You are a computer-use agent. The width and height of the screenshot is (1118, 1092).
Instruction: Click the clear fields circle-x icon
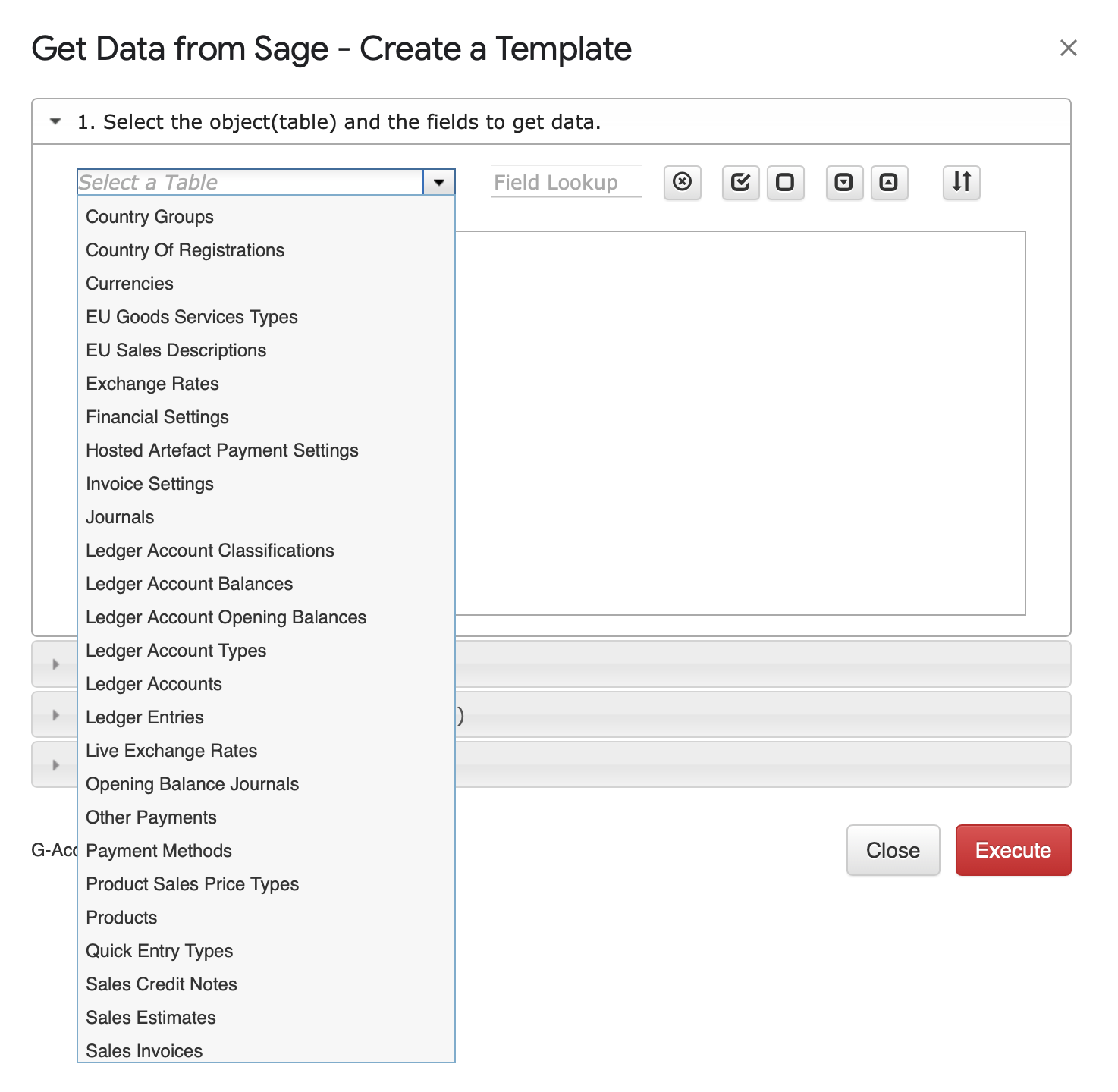click(682, 182)
